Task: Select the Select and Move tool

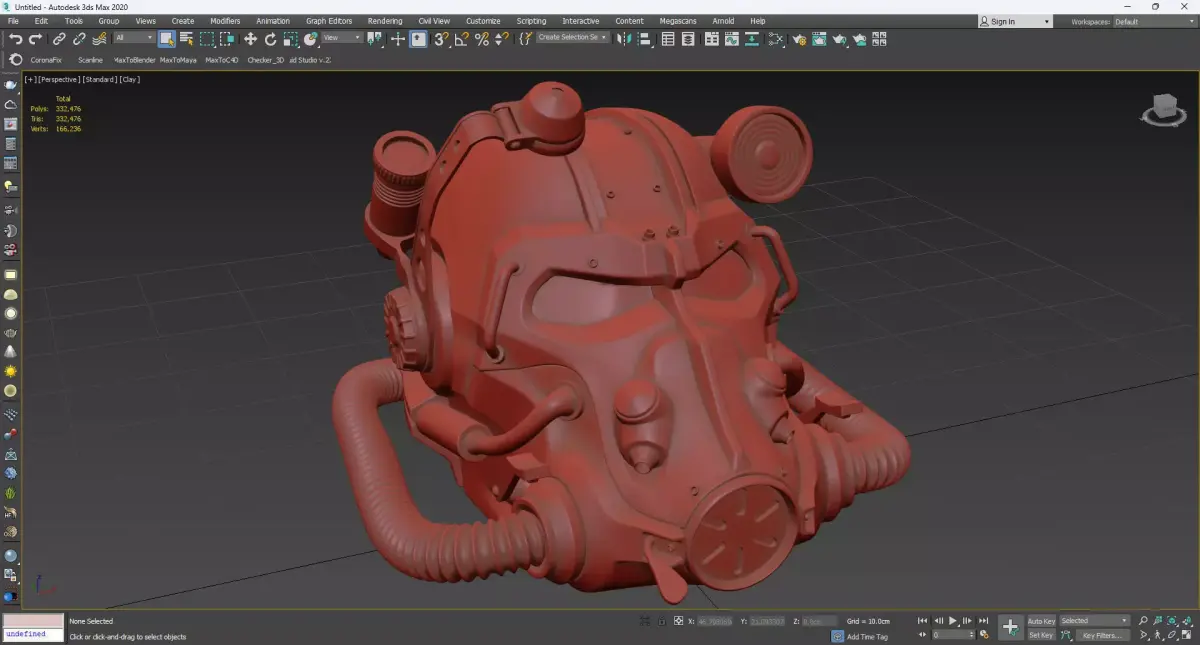Action: coord(250,39)
